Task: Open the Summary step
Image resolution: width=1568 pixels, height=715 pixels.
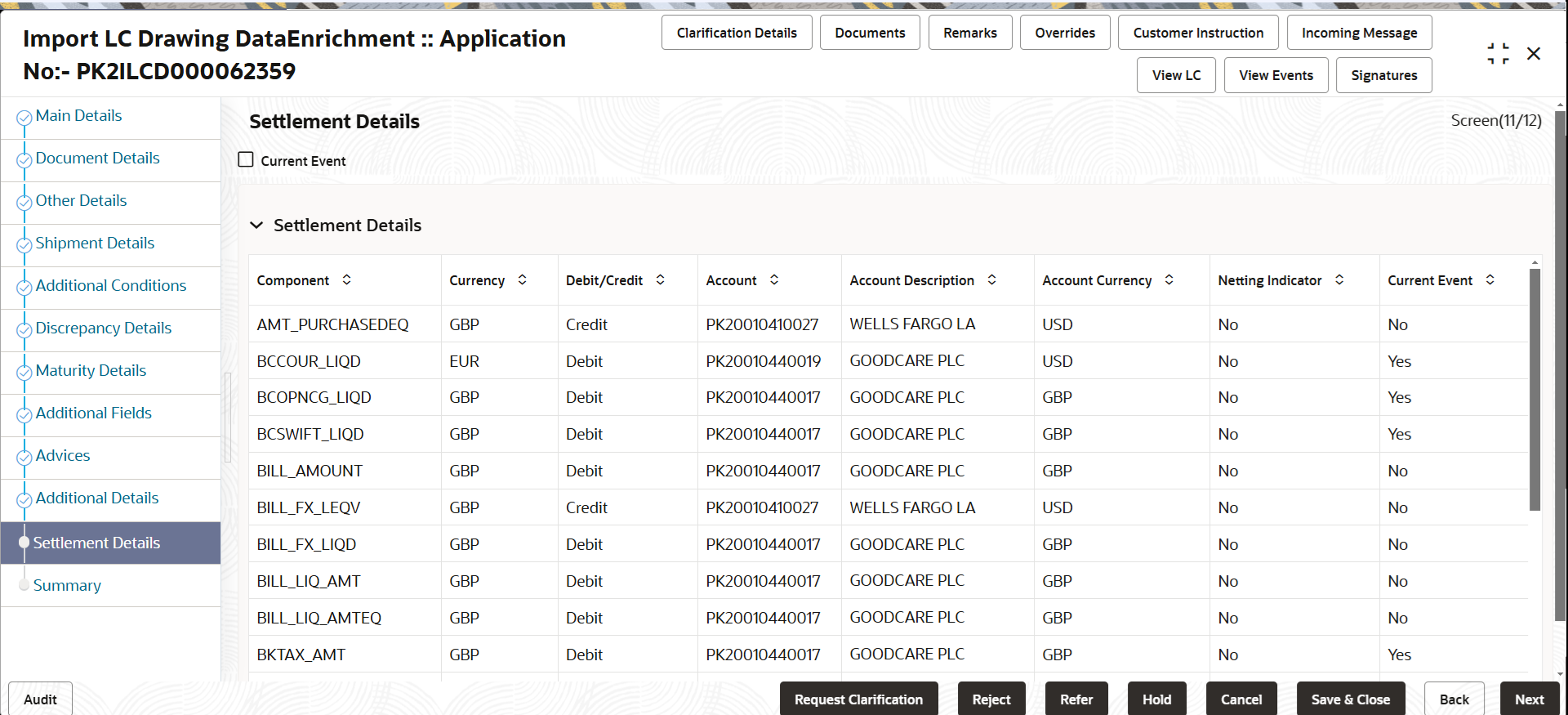Action: pos(67,585)
